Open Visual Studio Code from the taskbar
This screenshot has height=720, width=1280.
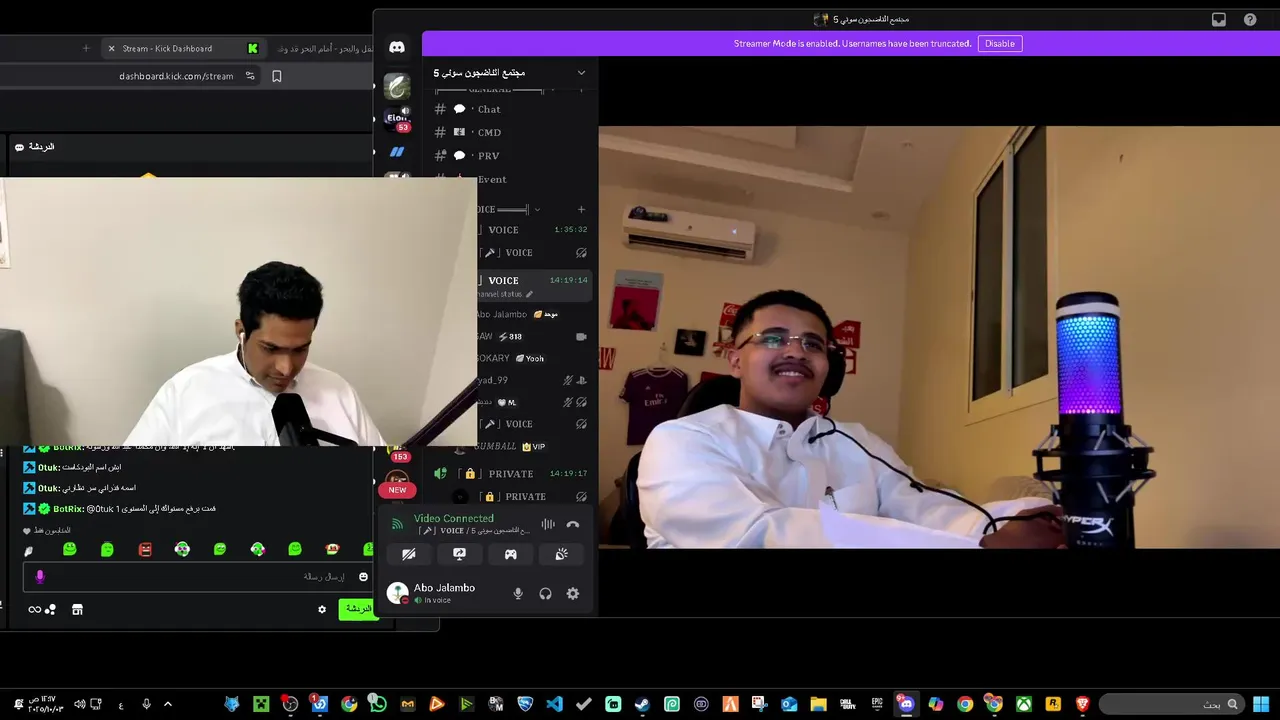click(x=554, y=704)
